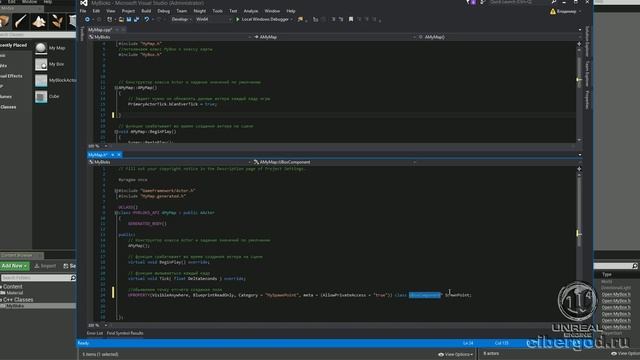Image resolution: width=640 pixels, height=360 pixels.
Task: Select the My Box actor thumbnail
Action: tap(41, 64)
